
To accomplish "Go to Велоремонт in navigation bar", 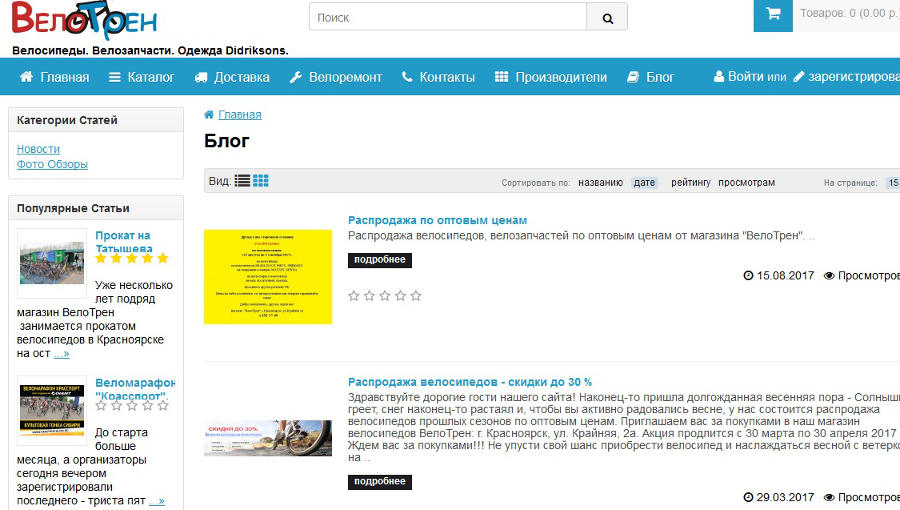I will [x=335, y=77].
